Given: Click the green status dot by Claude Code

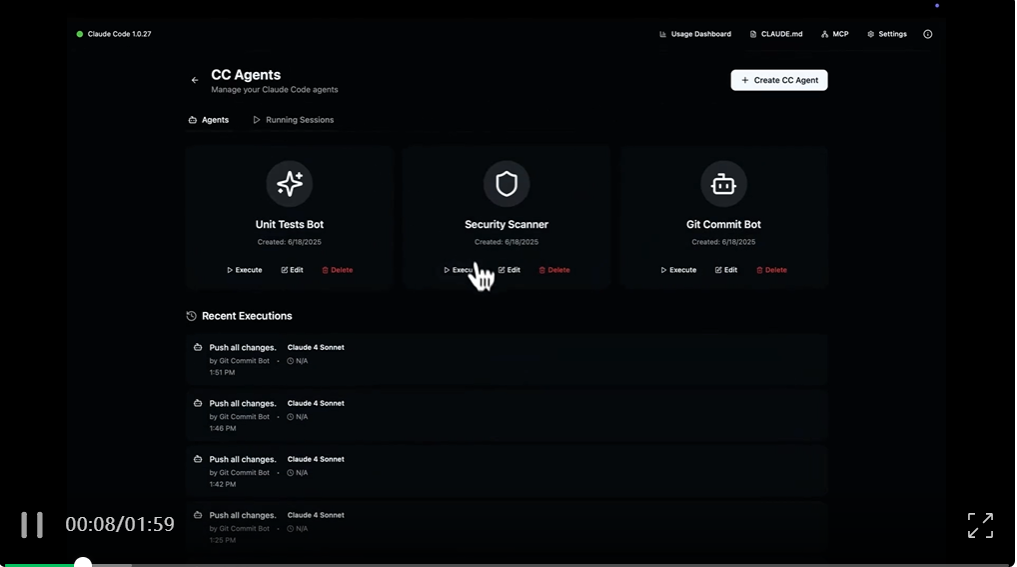Looking at the screenshot, I should 80,34.
